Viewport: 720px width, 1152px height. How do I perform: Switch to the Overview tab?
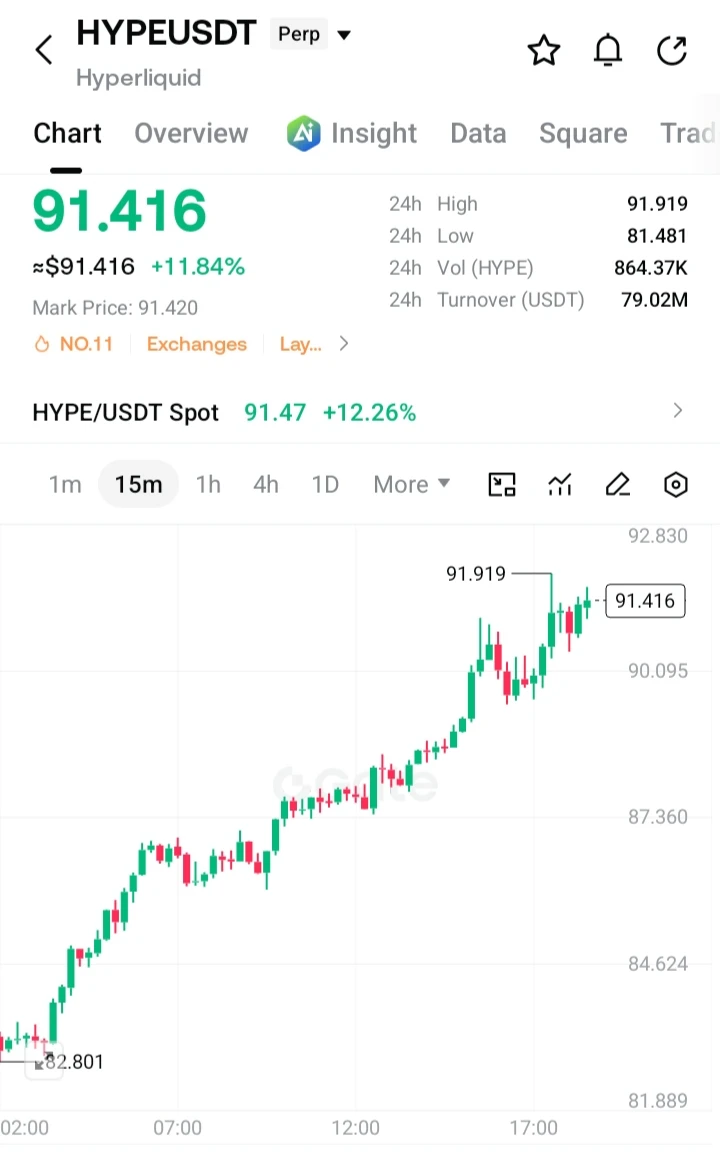[x=191, y=133]
